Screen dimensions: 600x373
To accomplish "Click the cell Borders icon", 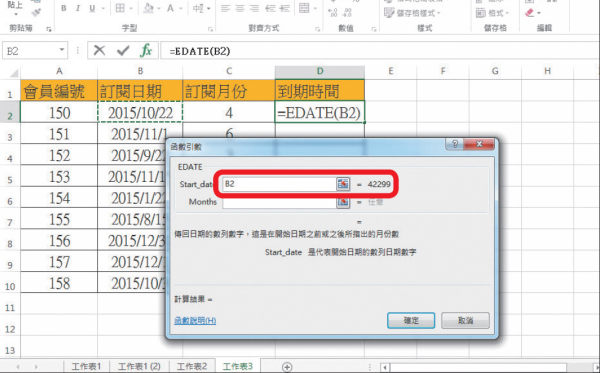I will (120, 8).
